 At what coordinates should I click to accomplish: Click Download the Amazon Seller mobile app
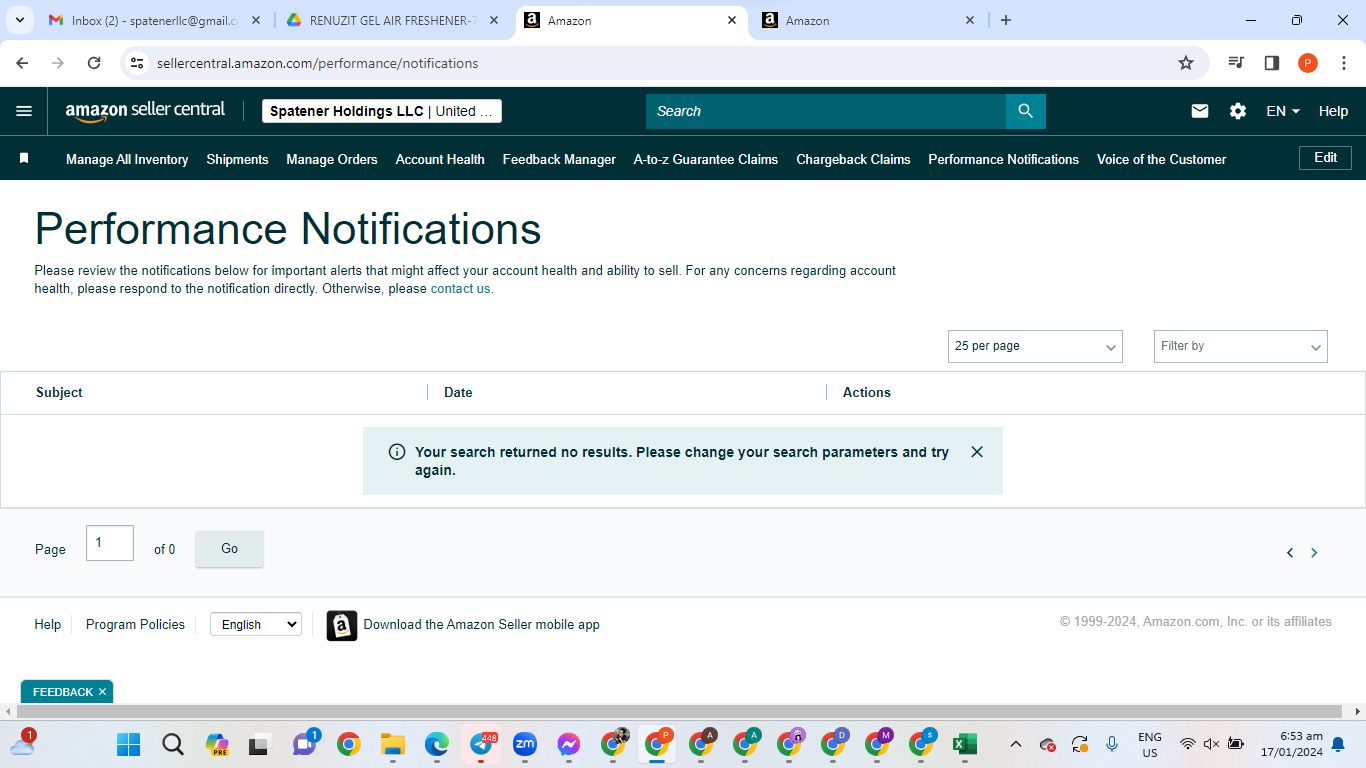481,625
